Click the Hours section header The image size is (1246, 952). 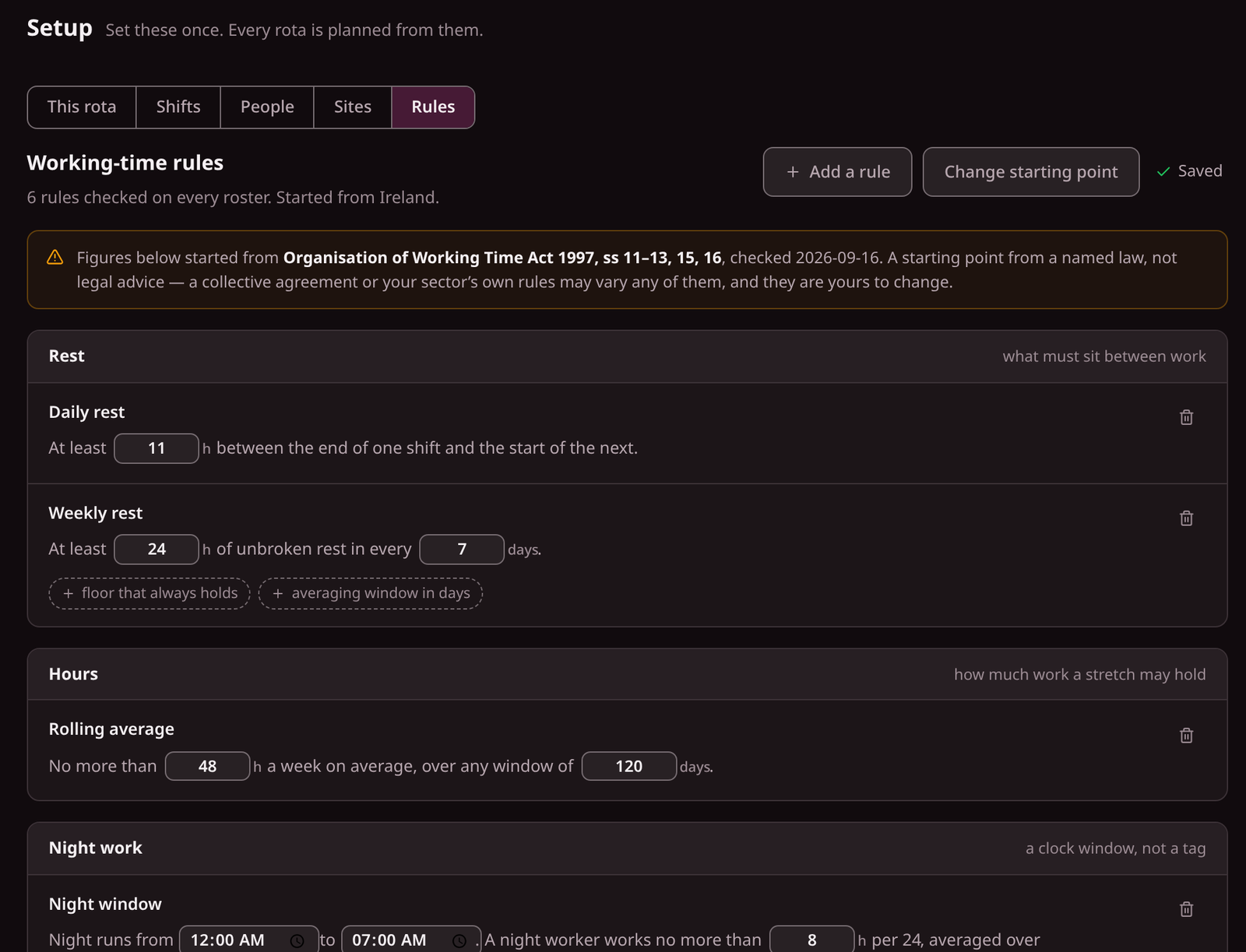pyautogui.click(x=627, y=675)
